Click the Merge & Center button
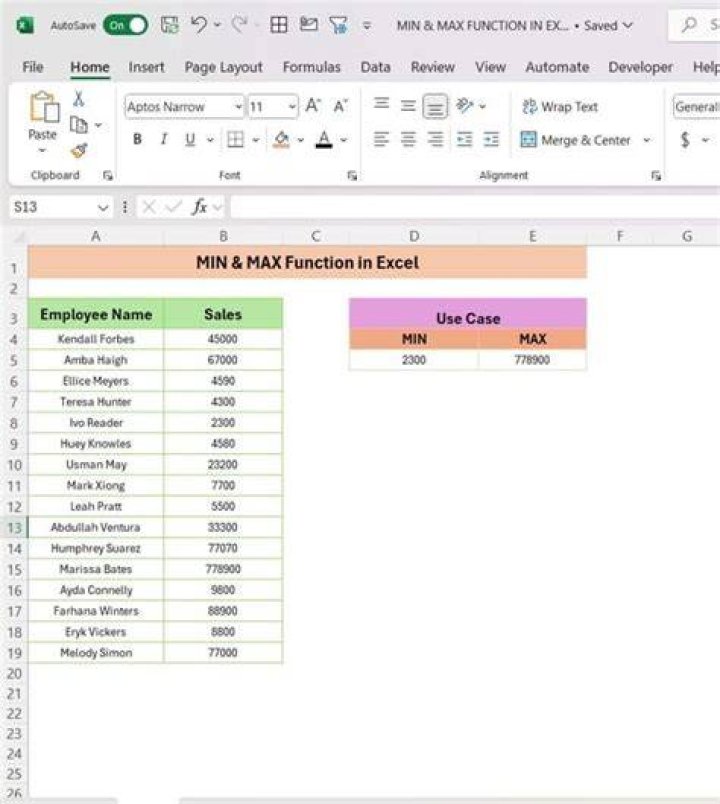The width and height of the screenshot is (720, 804). [x=575, y=140]
